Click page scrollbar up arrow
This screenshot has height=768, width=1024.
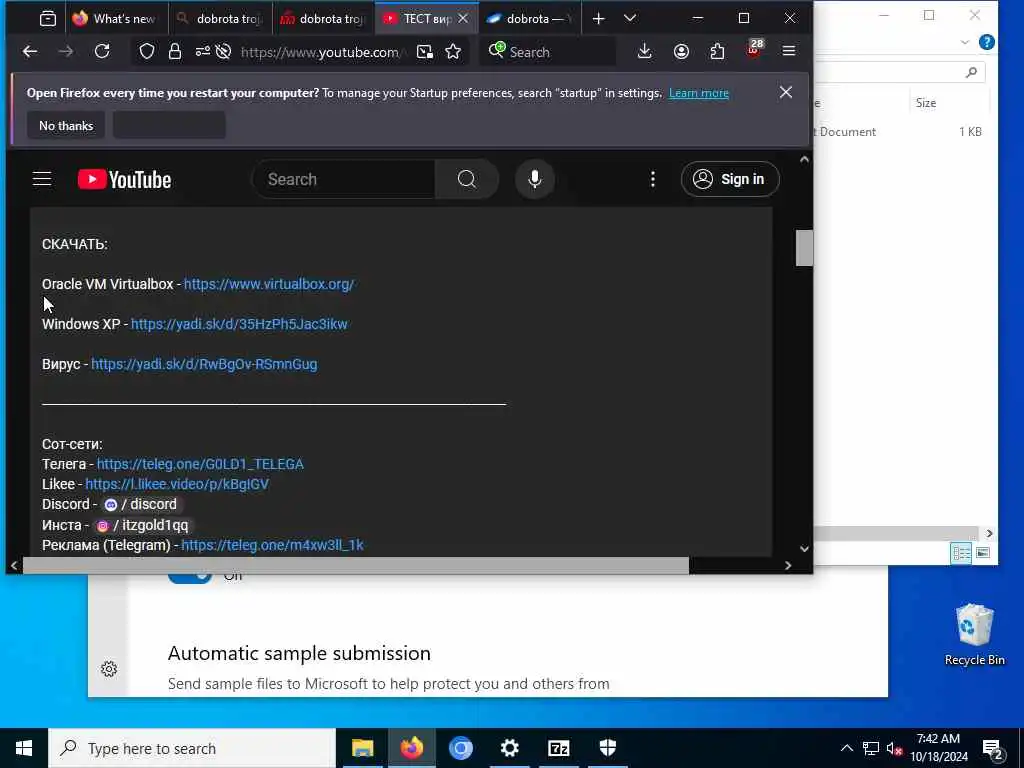(x=804, y=159)
